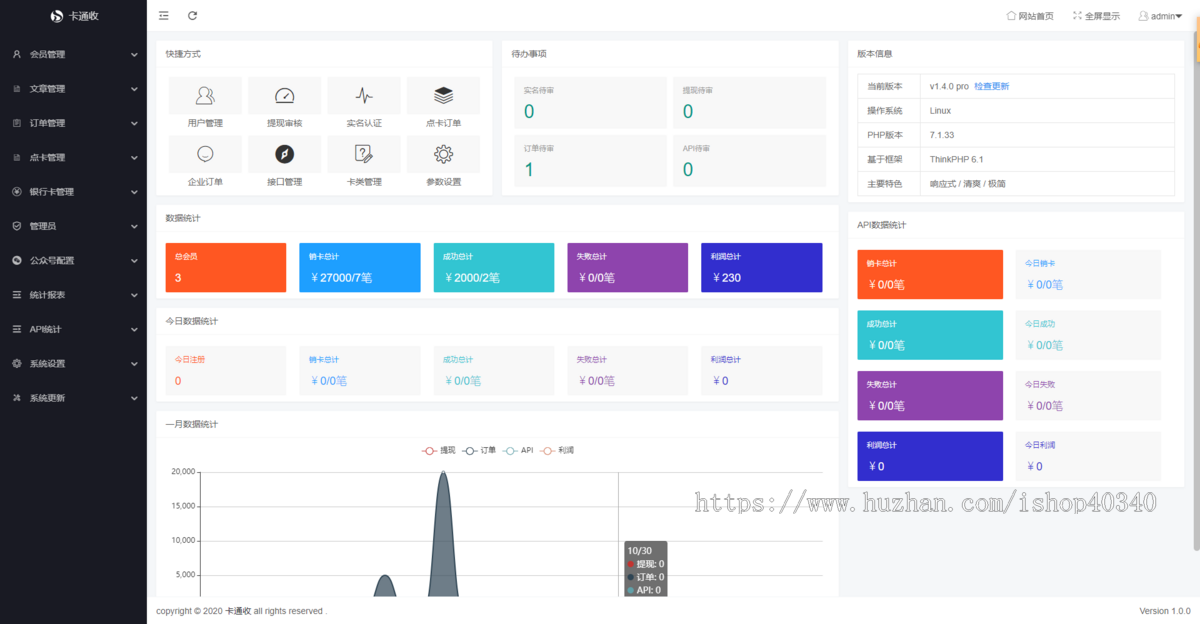Click the gear icon beside 系统设置
The height and width of the screenshot is (624, 1200).
click(17, 363)
